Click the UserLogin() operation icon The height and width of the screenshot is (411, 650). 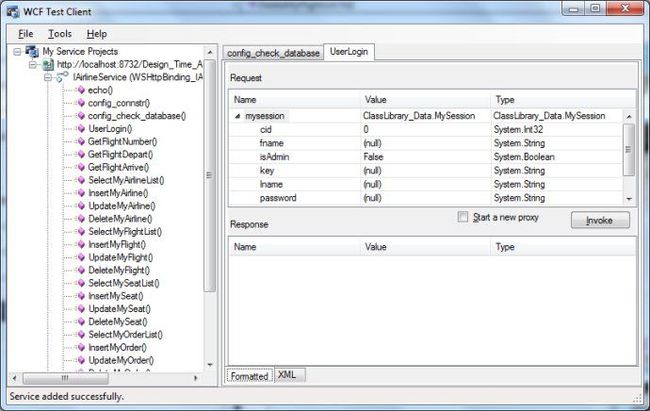81,129
